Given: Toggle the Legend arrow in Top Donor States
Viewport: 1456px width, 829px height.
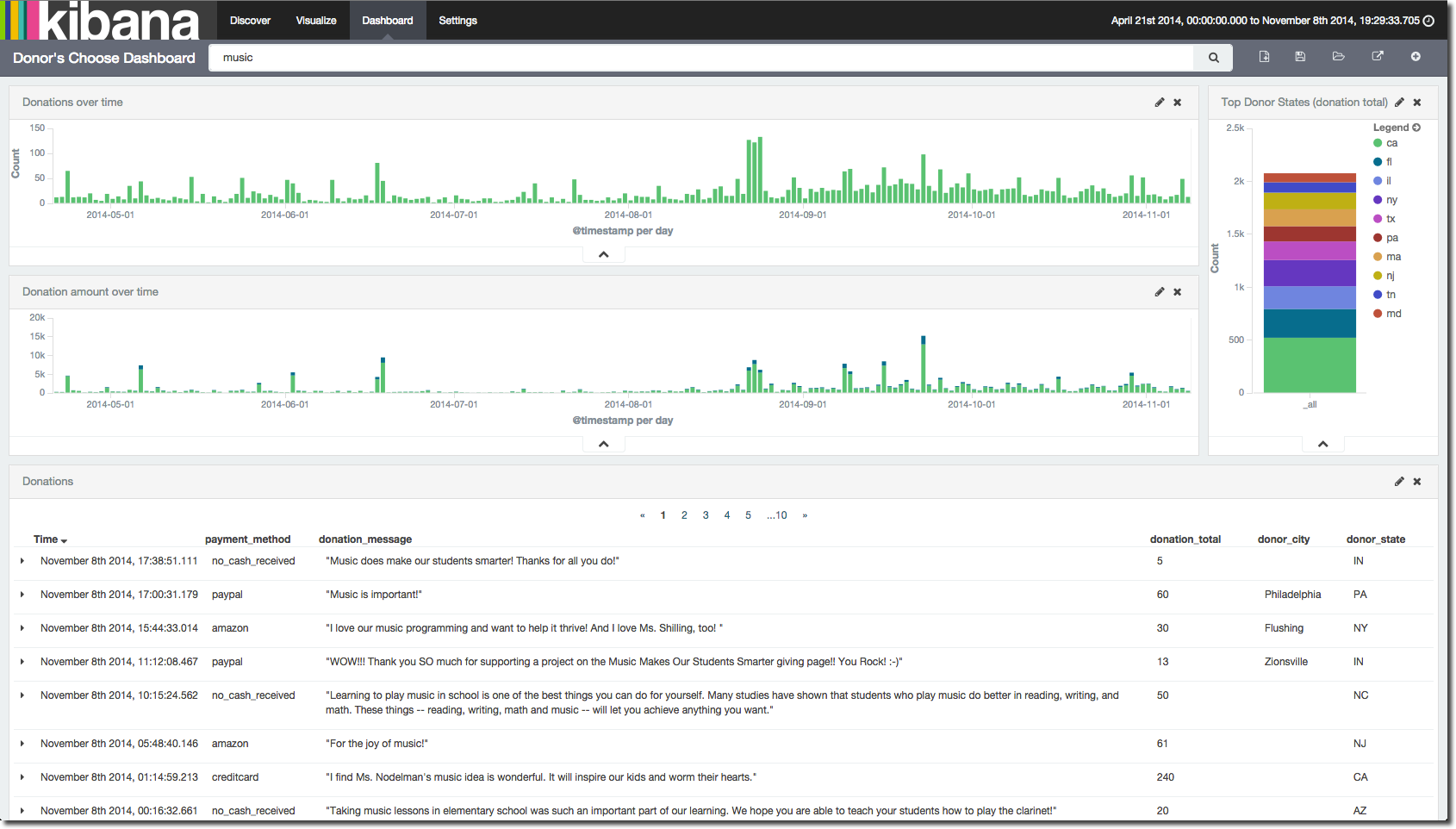Looking at the screenshot, I should click(1416, 128).
